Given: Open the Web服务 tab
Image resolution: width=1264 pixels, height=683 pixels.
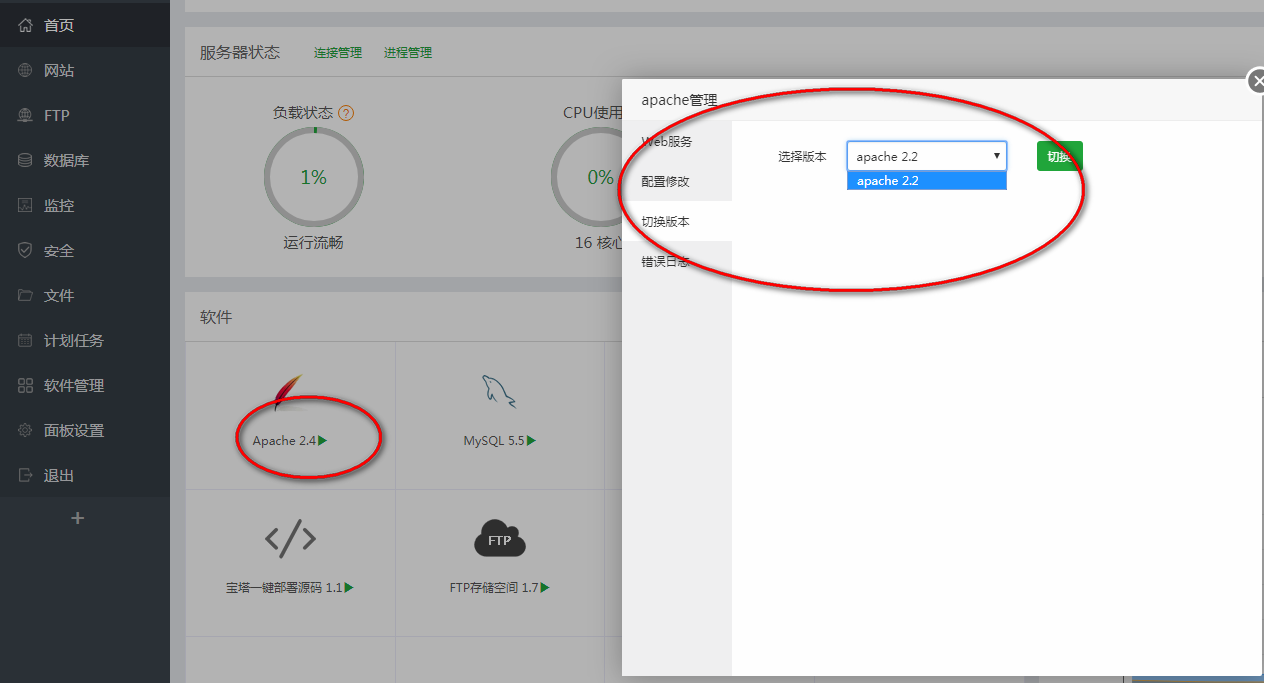Looking at the screenshot, I should (677, 141).
